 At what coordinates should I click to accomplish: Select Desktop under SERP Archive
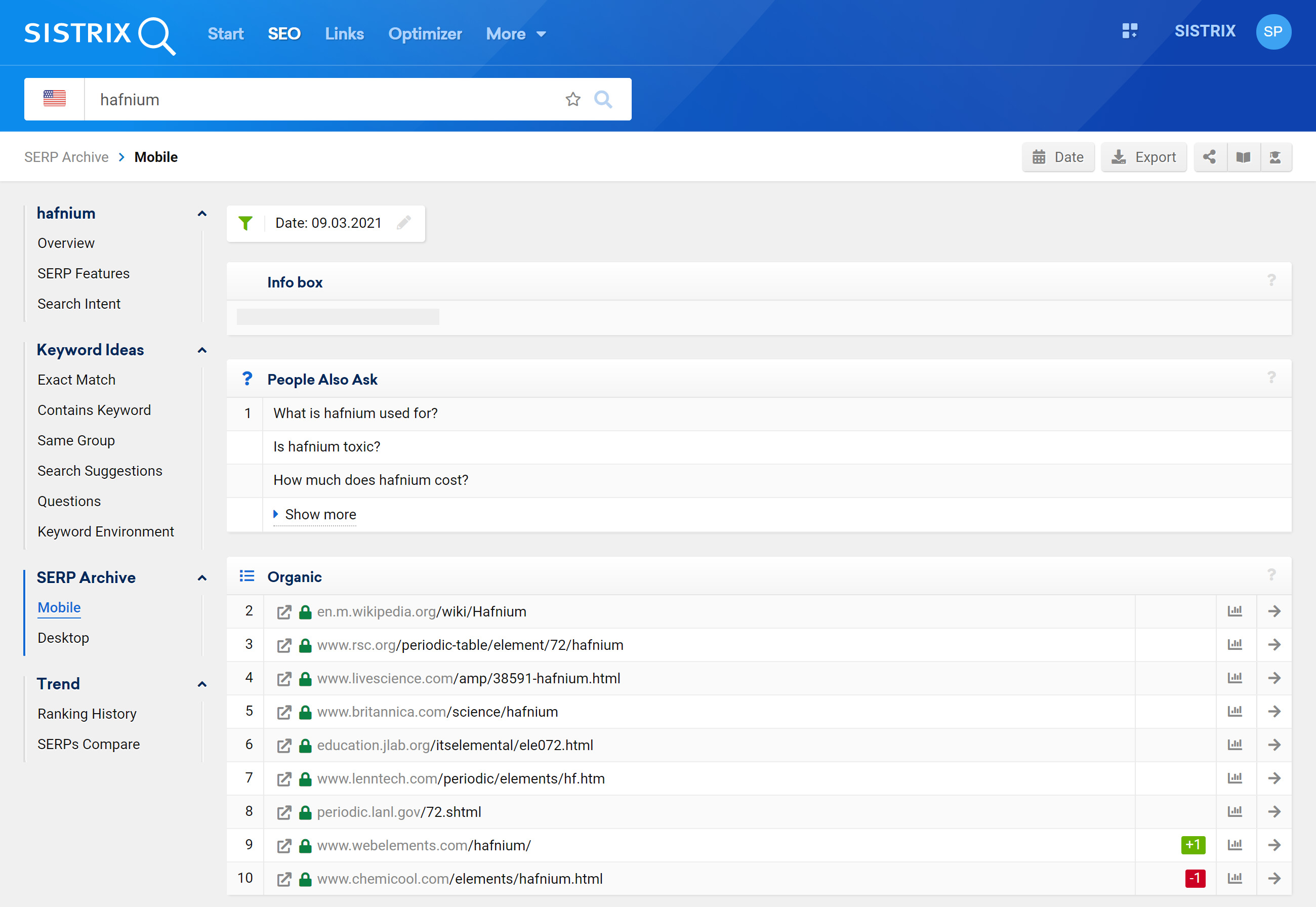63,638
